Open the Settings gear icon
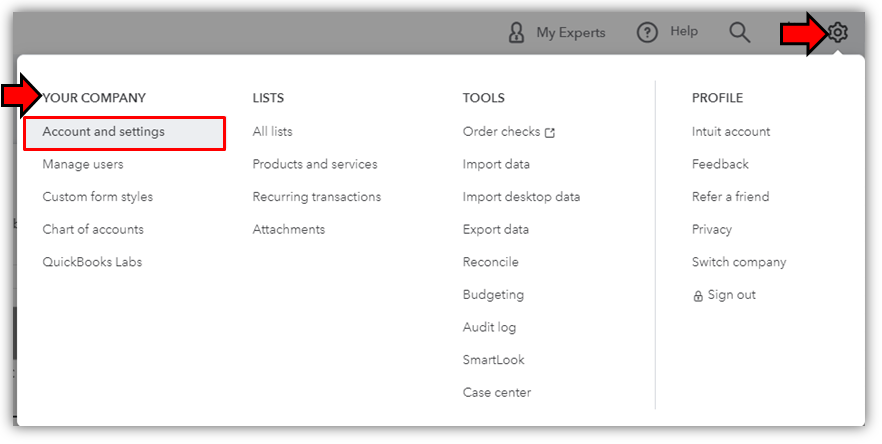 pos(838,32)
